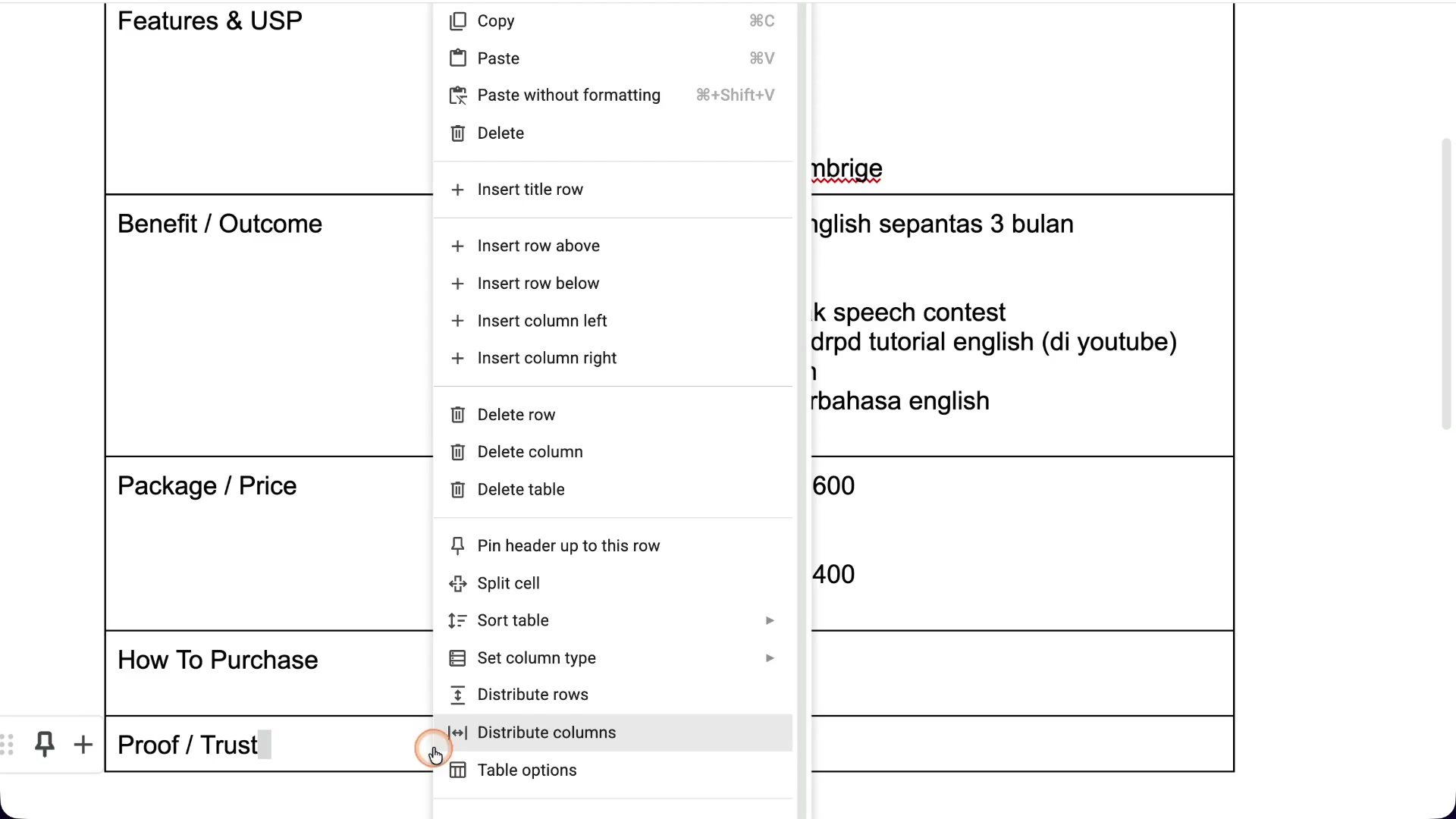Click the pin icon beside Pin header
The height and width of the screenshot is (819, 1456).
(457, 546)
